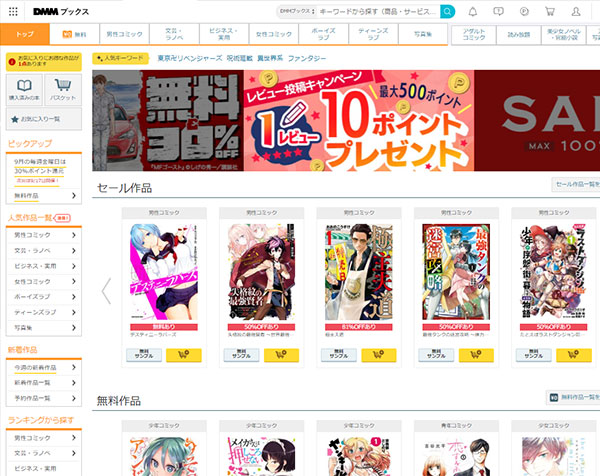600x476 pixels.
Task: Open the points P icon in header
Action: point(524,11)
